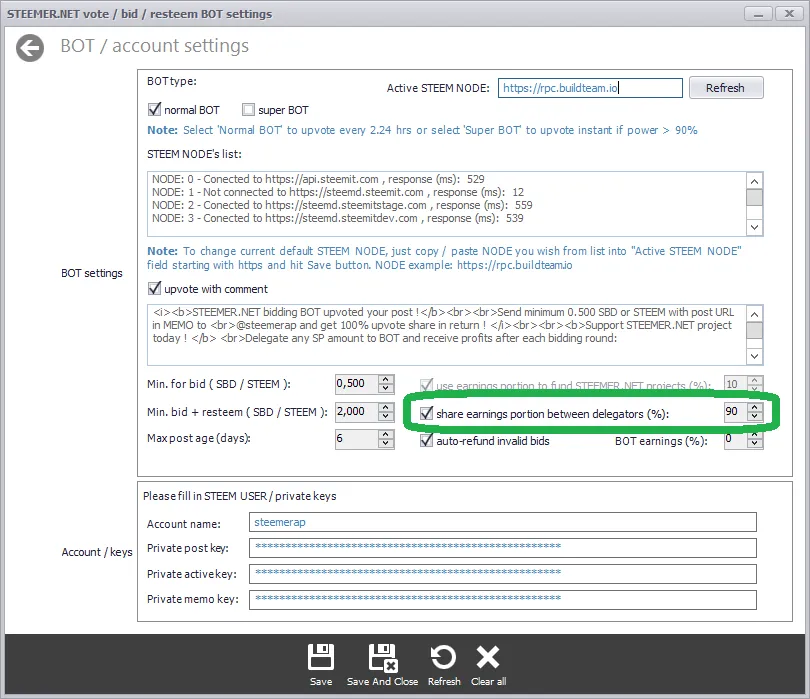Viewport: 810px width, 699px height.
Task: Click the share earnings percent field
Action: (x=735, y=412)
